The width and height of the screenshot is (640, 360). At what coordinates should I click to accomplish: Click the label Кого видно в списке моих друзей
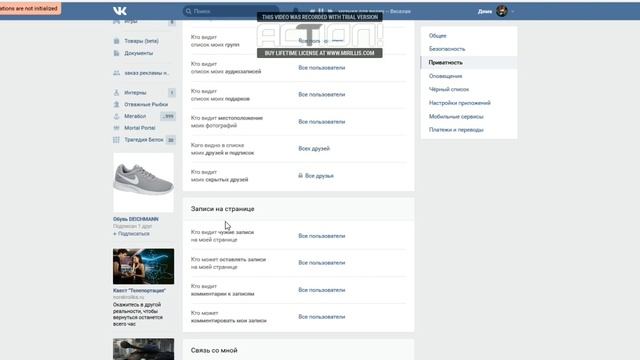pos(222,149)
